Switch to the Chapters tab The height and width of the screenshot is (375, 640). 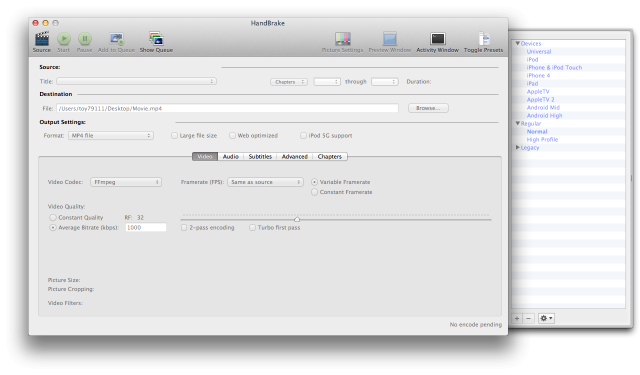click(x=330, y=157)
